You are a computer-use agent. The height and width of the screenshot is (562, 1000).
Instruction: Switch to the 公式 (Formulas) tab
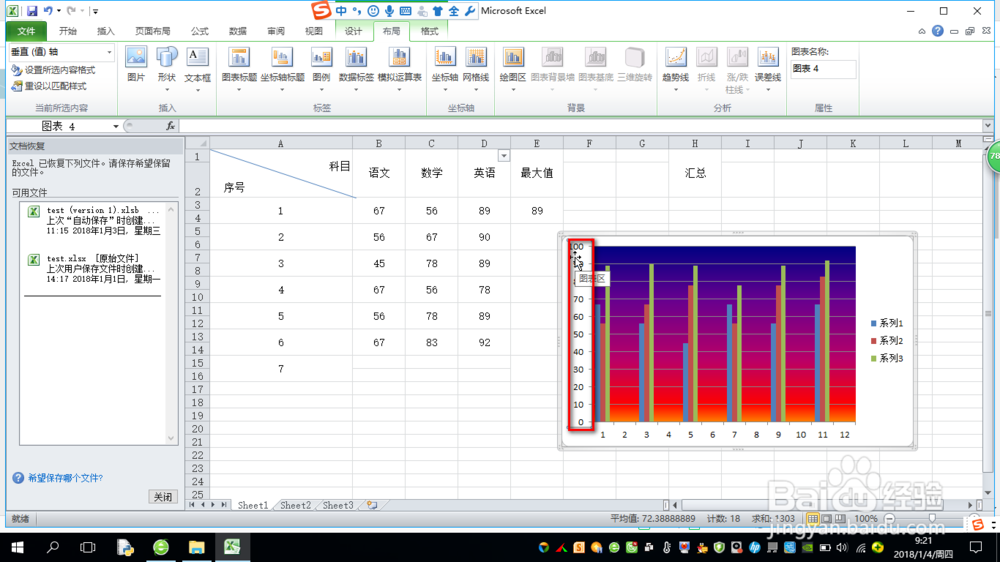(200, 31)
